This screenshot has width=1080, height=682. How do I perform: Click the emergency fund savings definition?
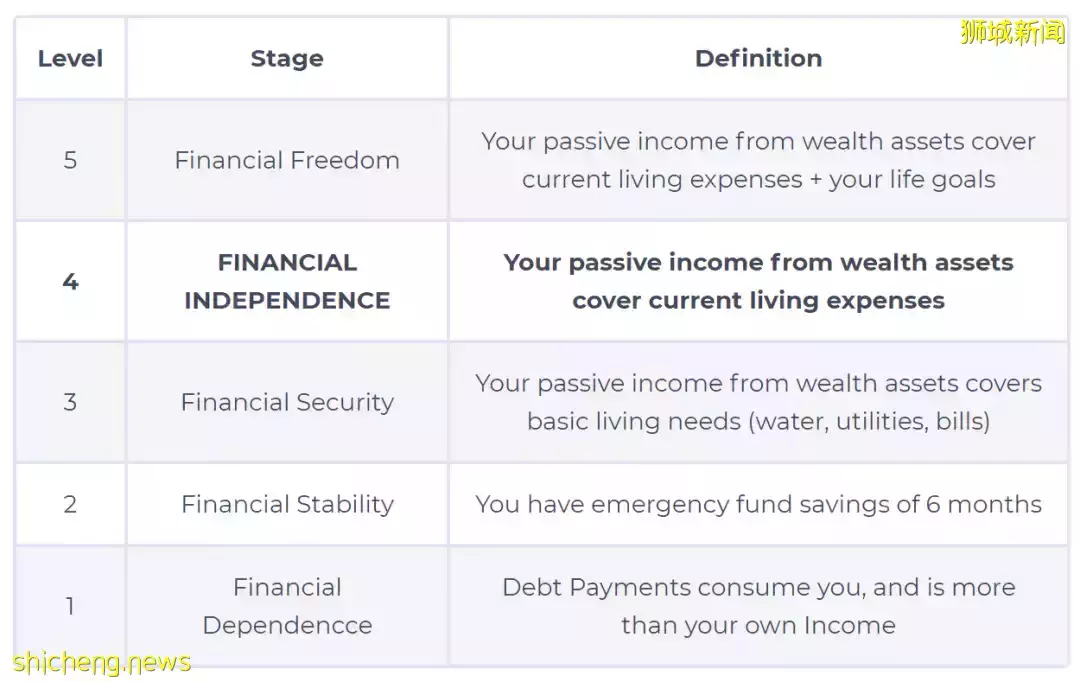[758, 504]
